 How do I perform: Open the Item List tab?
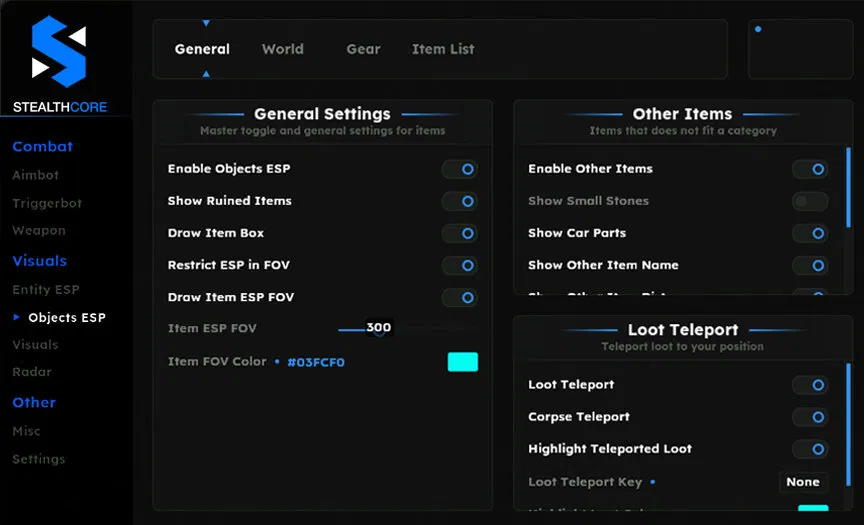click(x=443, y=49)
